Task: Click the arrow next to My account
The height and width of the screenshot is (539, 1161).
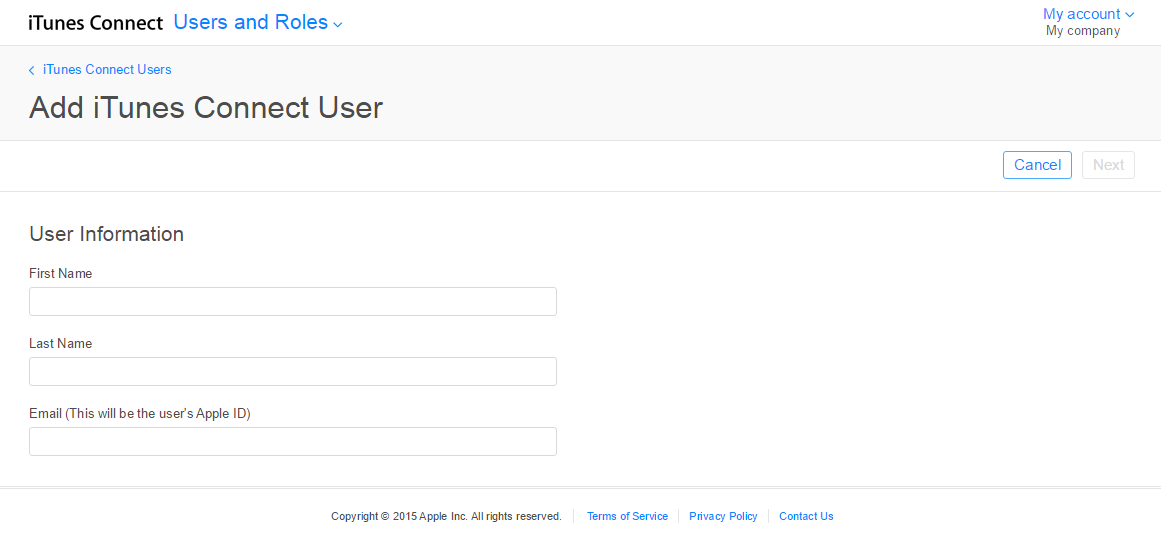Action: (x=1130, y=15)
